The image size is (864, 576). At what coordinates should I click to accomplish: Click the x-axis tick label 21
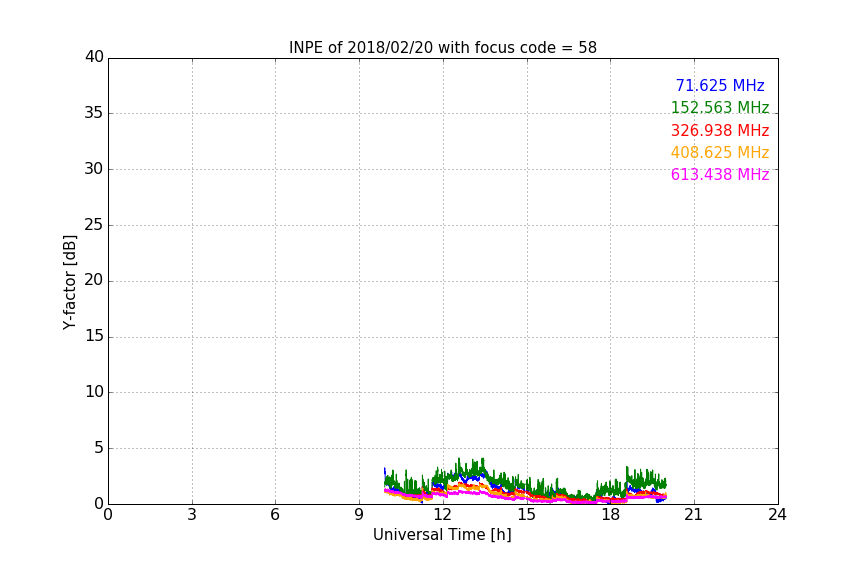click(x=694, y=515)
